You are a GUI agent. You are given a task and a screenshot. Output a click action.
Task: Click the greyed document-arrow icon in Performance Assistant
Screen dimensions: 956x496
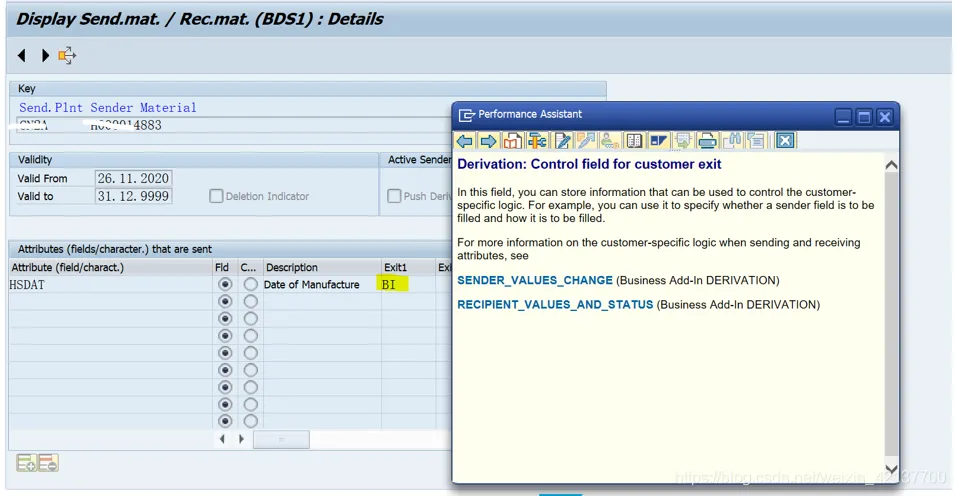tap(683, 141)
